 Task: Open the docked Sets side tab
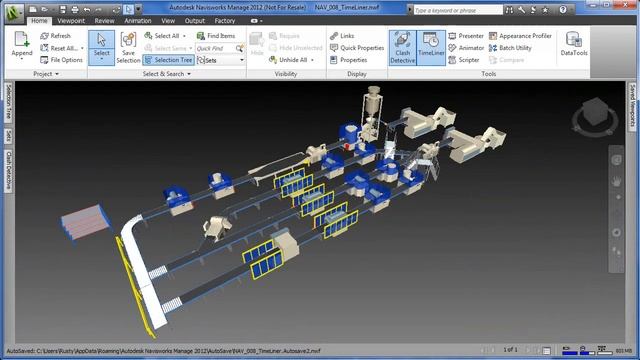click(x=8, y=136)
